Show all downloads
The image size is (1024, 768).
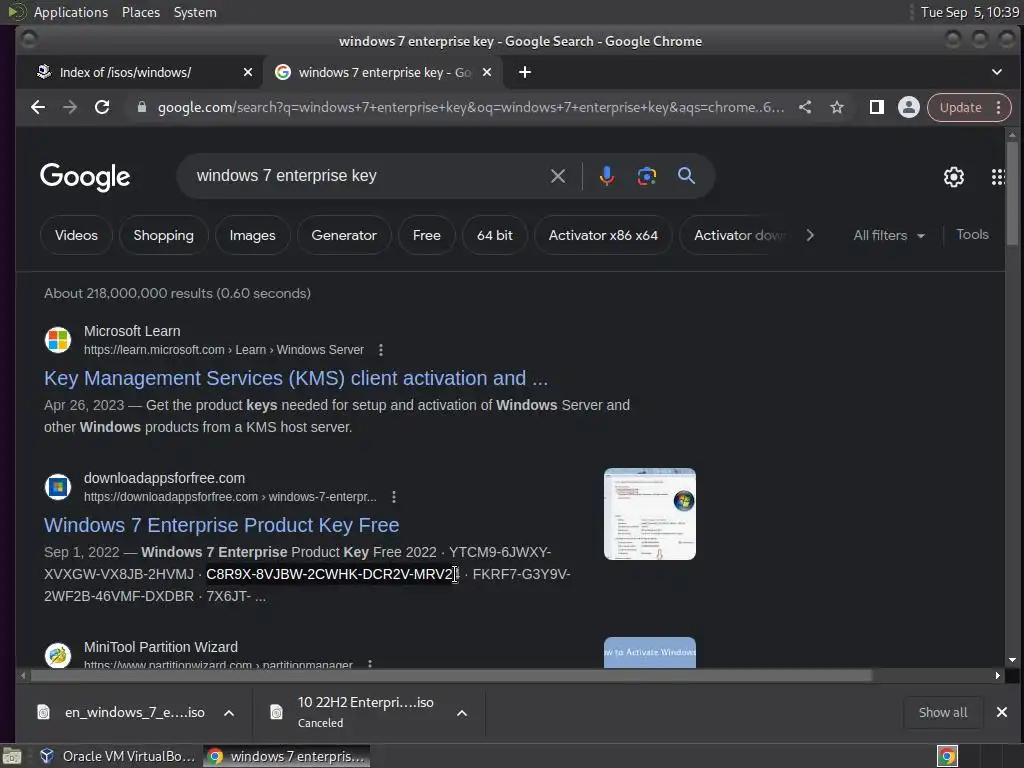pos(942,712)
